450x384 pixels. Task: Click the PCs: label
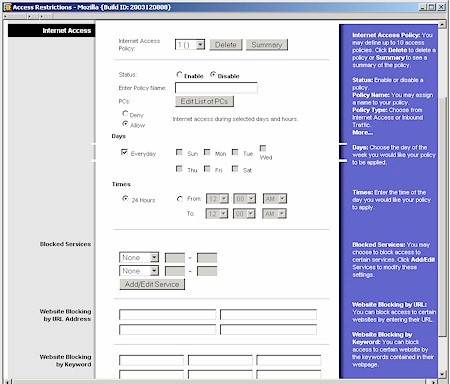124,101
